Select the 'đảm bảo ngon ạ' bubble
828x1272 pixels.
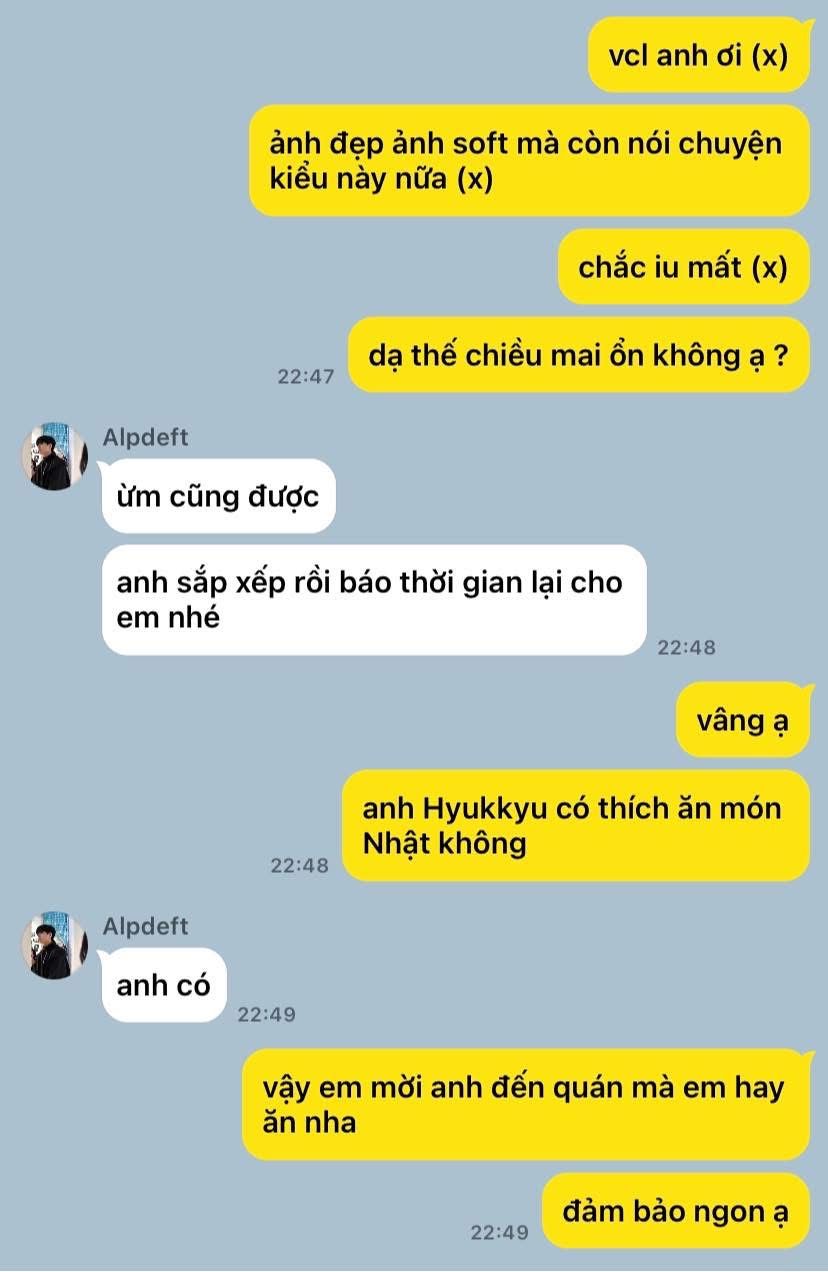[676, 1211]
